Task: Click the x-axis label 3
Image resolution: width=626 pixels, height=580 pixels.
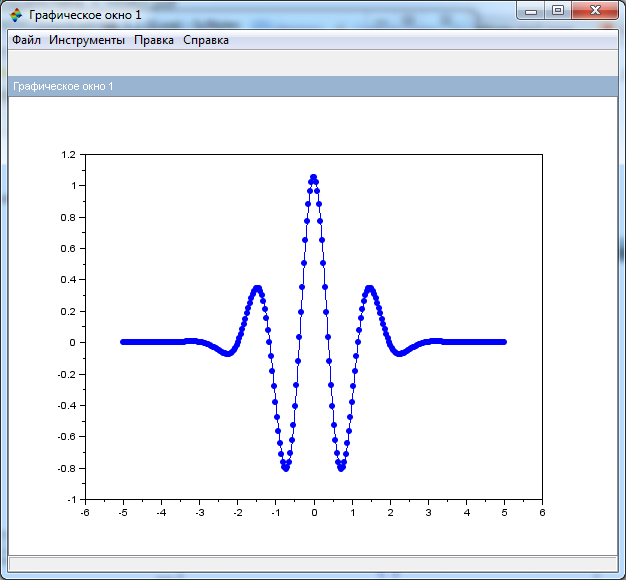Action: [x=428, y=513]
